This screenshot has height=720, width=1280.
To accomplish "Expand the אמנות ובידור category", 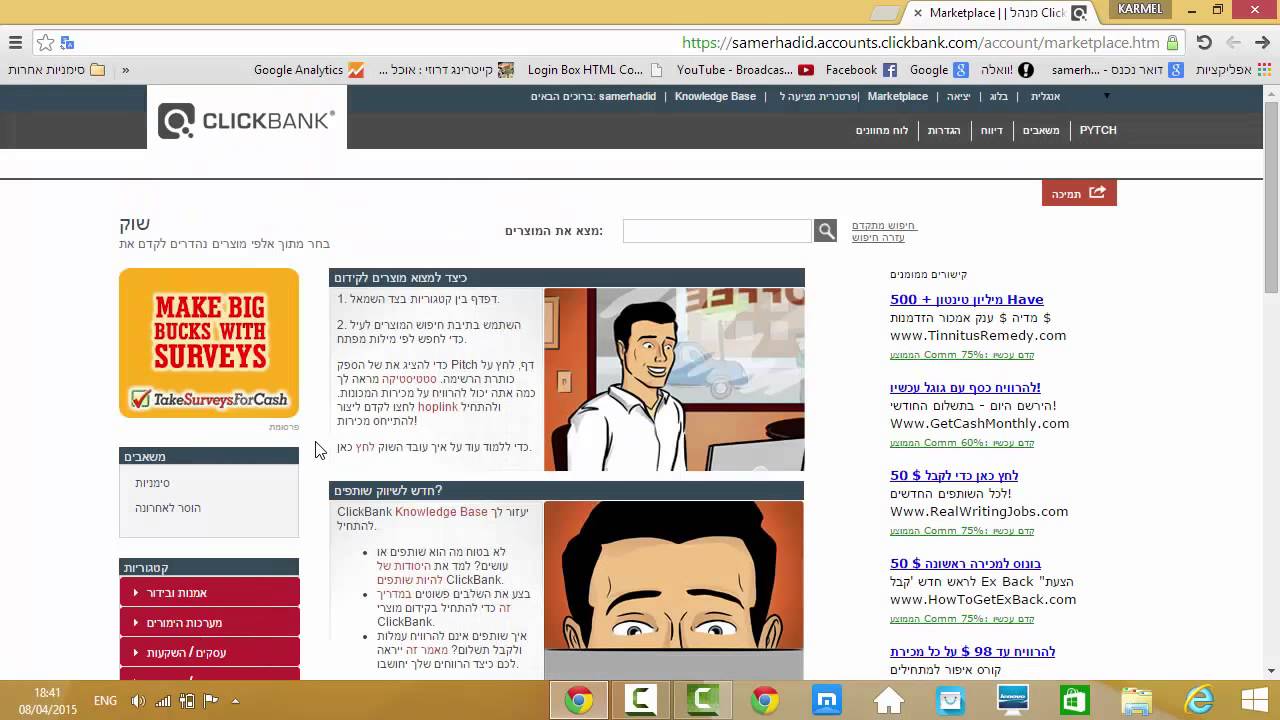I will 209,592.
